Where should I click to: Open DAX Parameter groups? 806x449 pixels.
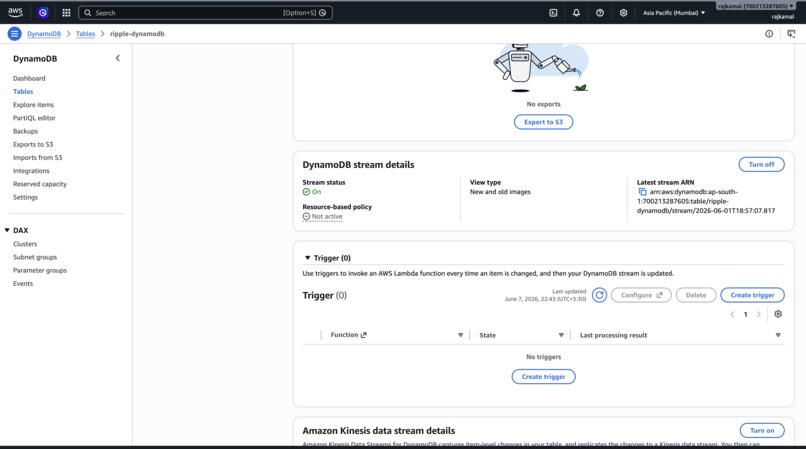40,271
